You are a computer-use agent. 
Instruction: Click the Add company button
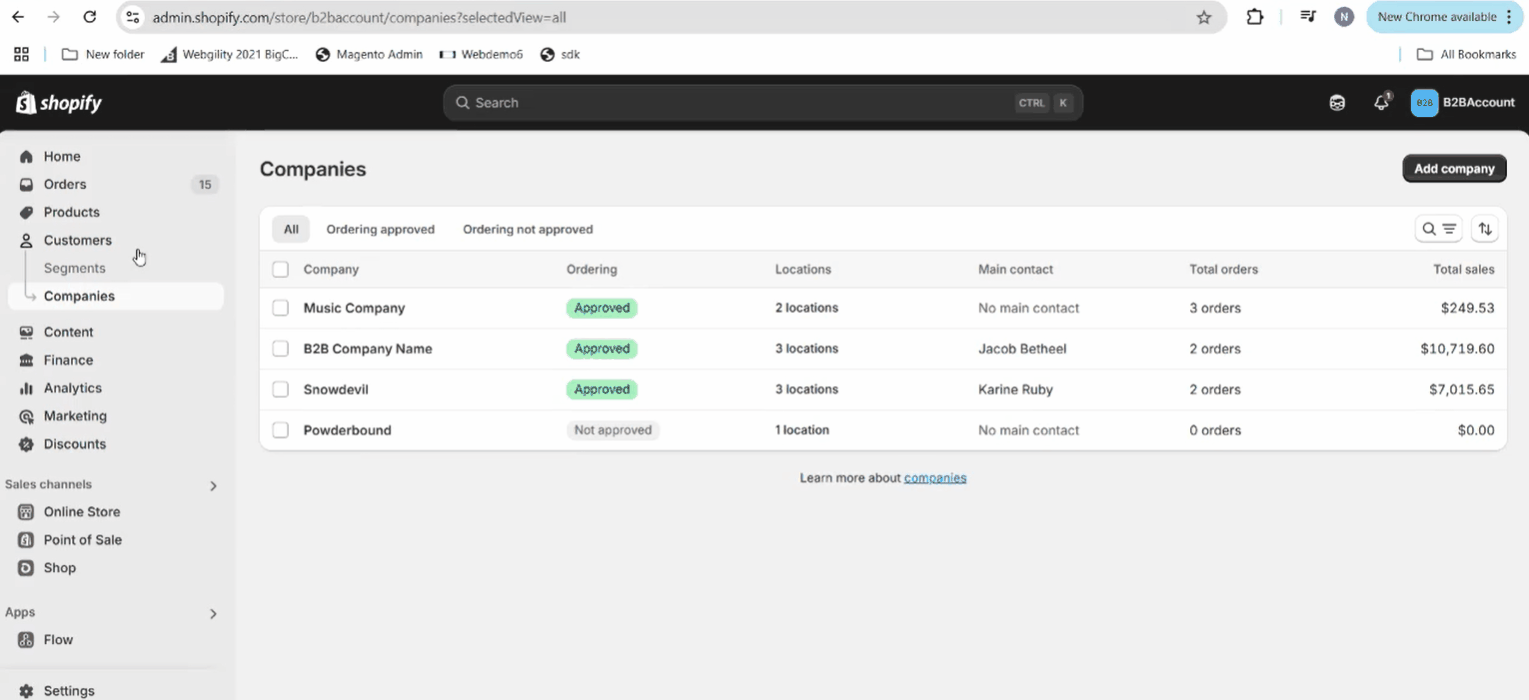pos(1454,169)
